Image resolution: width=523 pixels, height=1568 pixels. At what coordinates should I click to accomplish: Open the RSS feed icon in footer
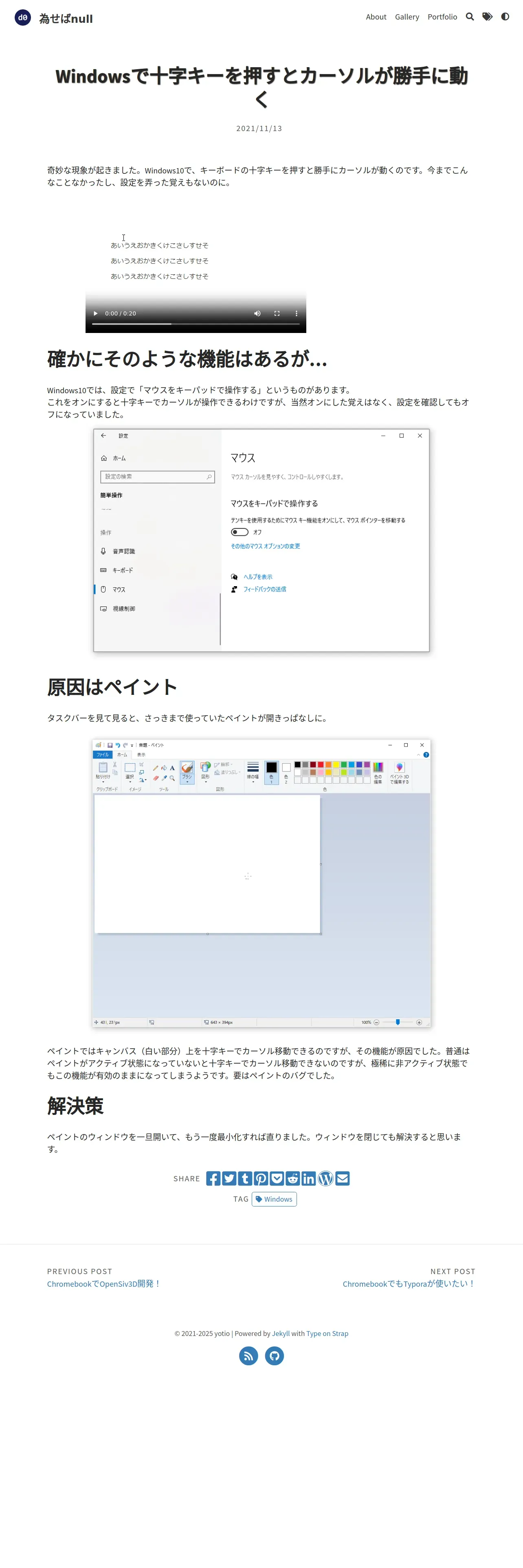[248, 1356]
